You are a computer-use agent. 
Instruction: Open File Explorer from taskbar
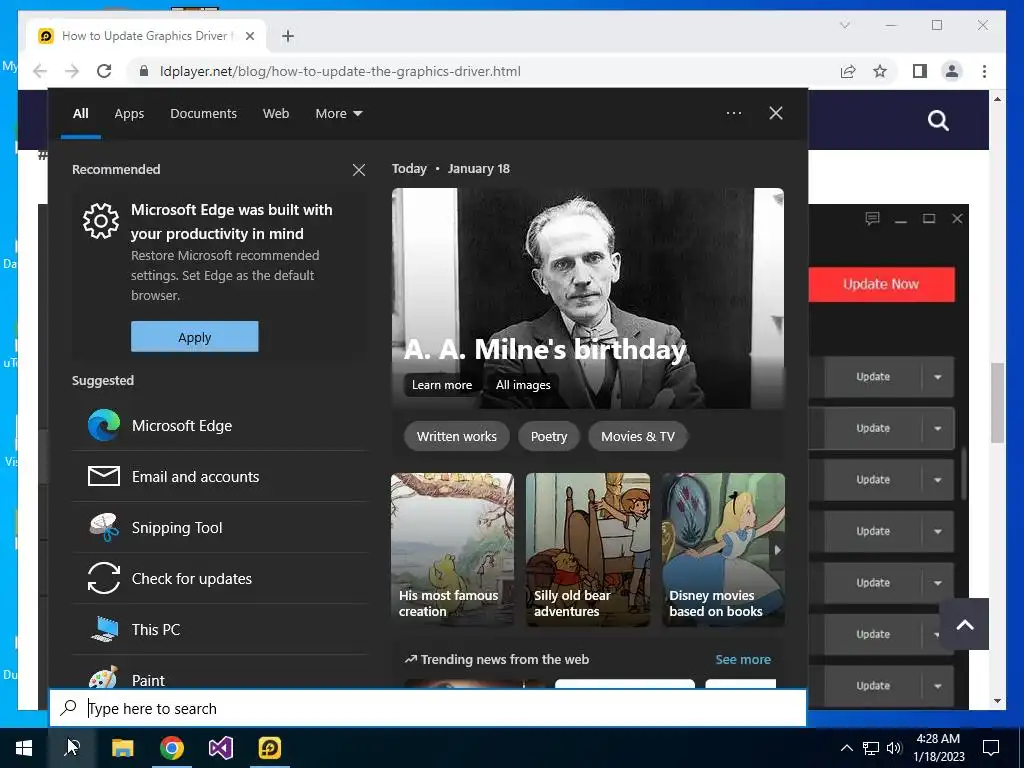[x=123, y=748]
